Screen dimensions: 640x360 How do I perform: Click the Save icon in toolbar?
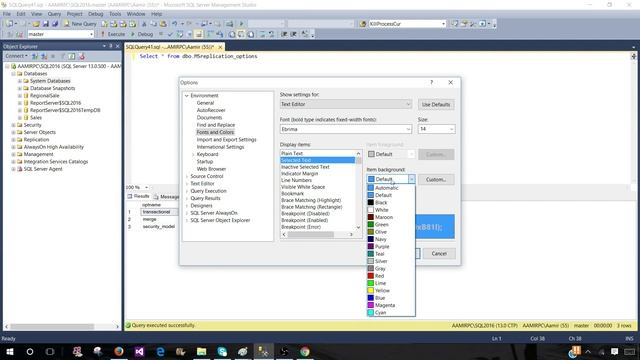(46, 24)
